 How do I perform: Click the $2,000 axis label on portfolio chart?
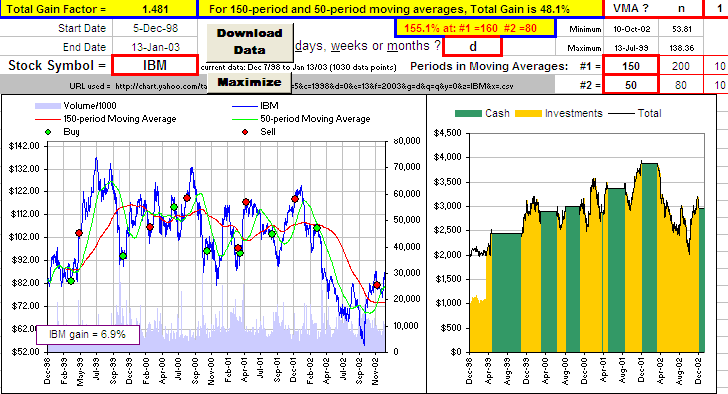coord(448,255)
